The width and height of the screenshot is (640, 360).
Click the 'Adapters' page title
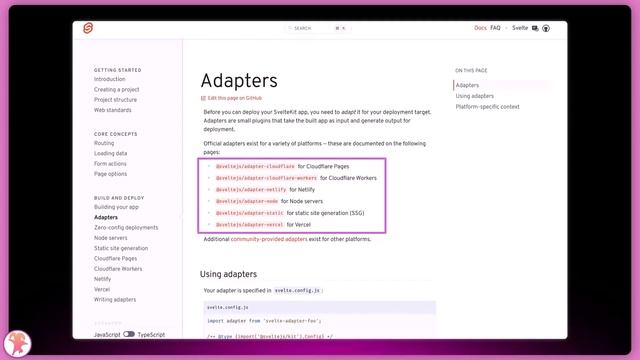(x=239, y=80)
